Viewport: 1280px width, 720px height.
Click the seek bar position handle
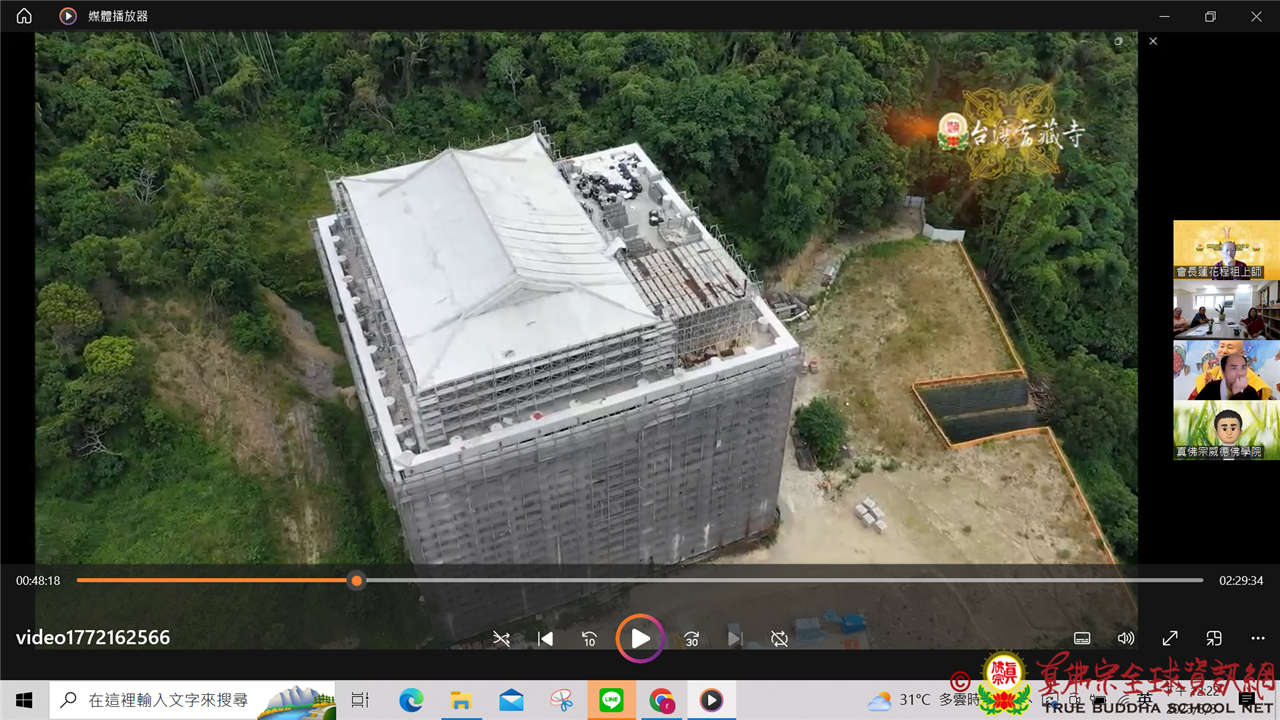tap(356, 580)
